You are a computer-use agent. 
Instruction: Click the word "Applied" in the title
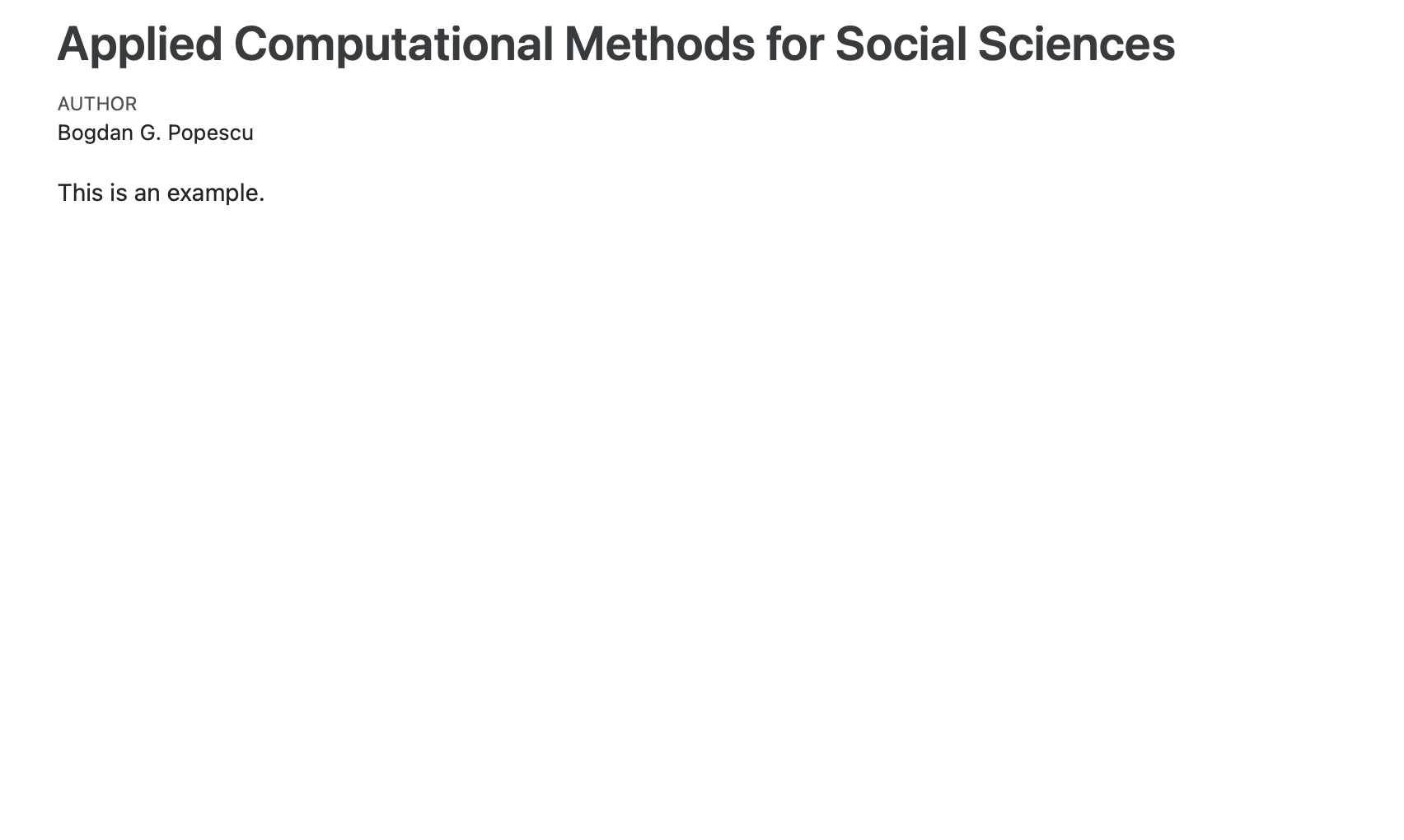pyautogui.click(x=140, y=44)
